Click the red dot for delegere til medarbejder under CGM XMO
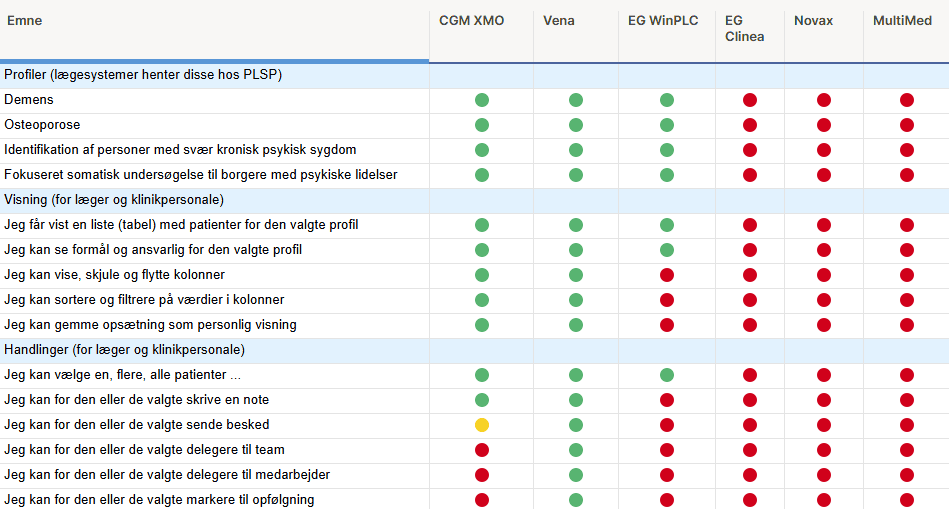This screenshot has height=509, width=949. pyautogui.click(x=482, y=475)
